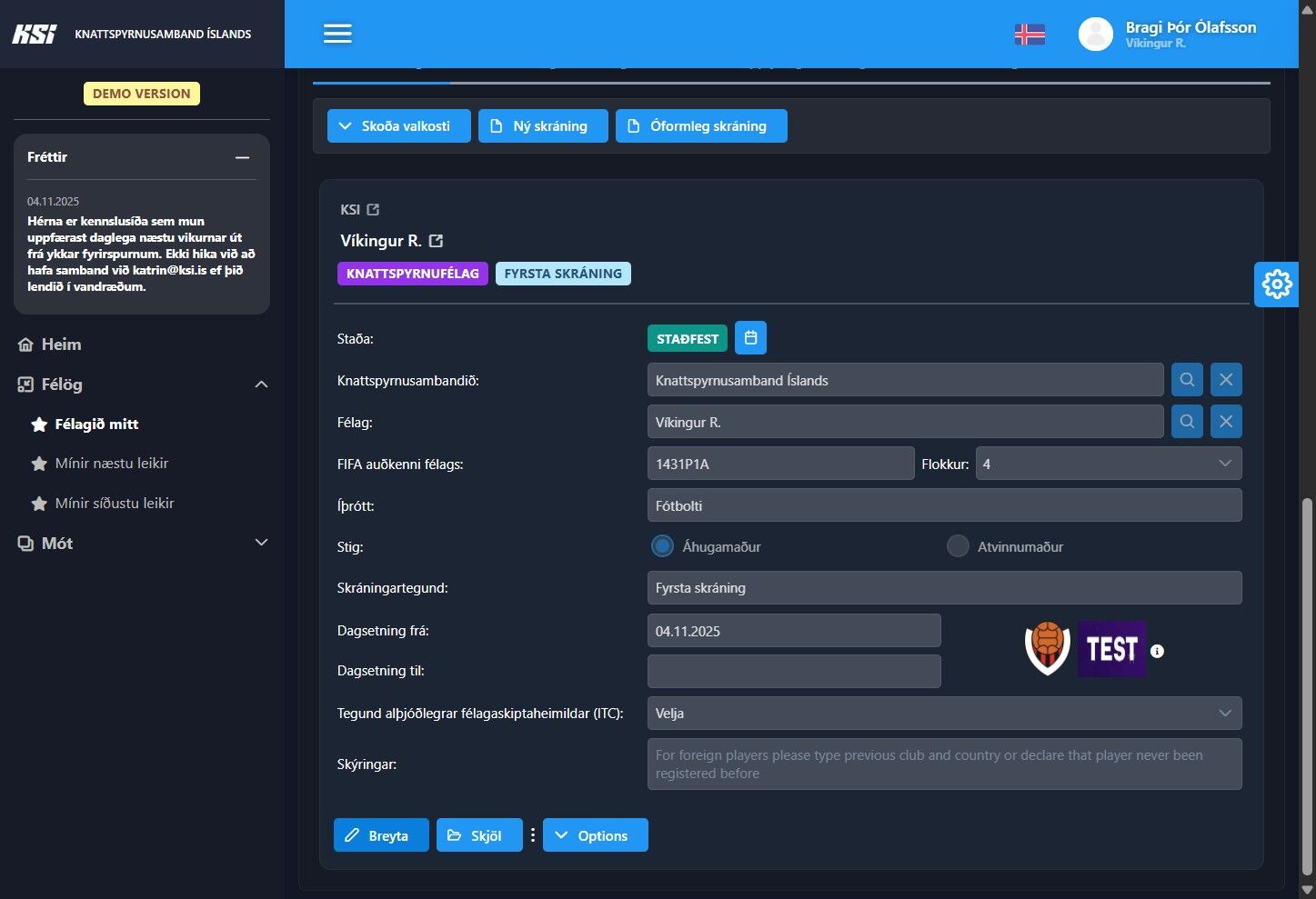Click Óformleg skráning button

pos(701,126)
